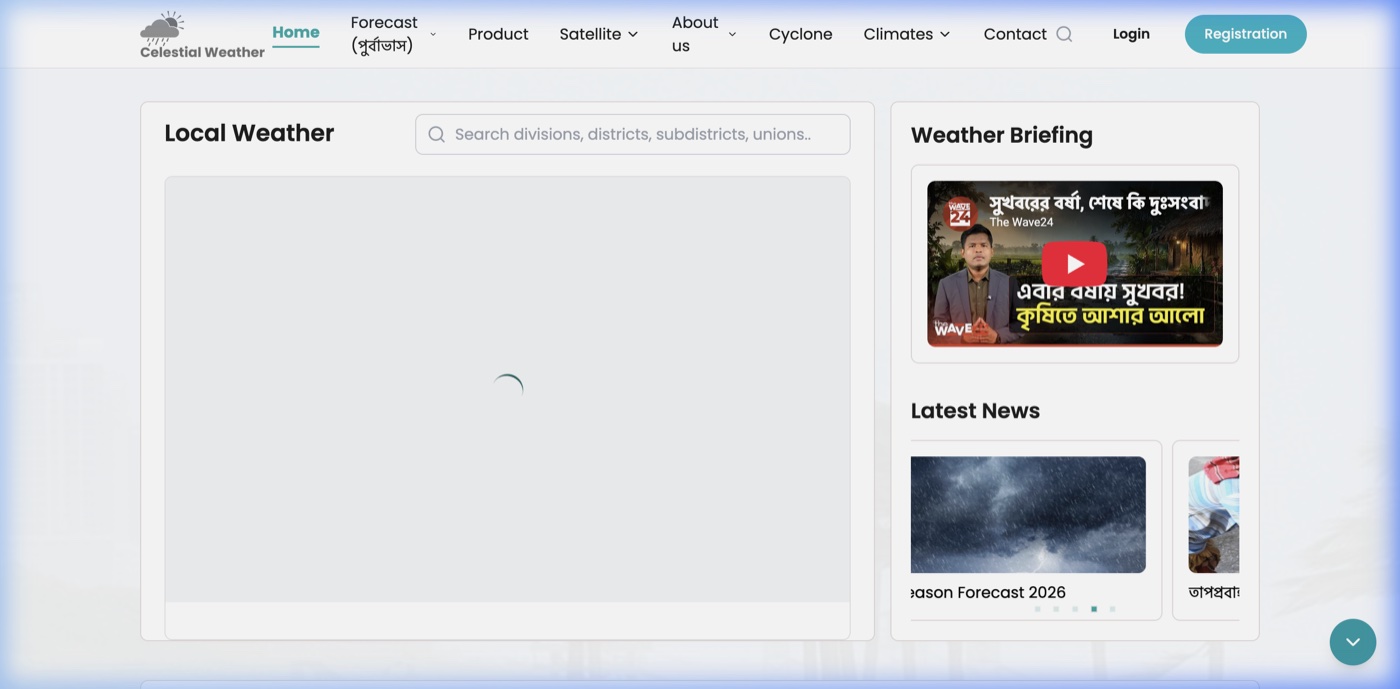The image size is (1400, 689).
Task: Play the Weather Briefing YouTube video
Action: (x=1074, y=264)
